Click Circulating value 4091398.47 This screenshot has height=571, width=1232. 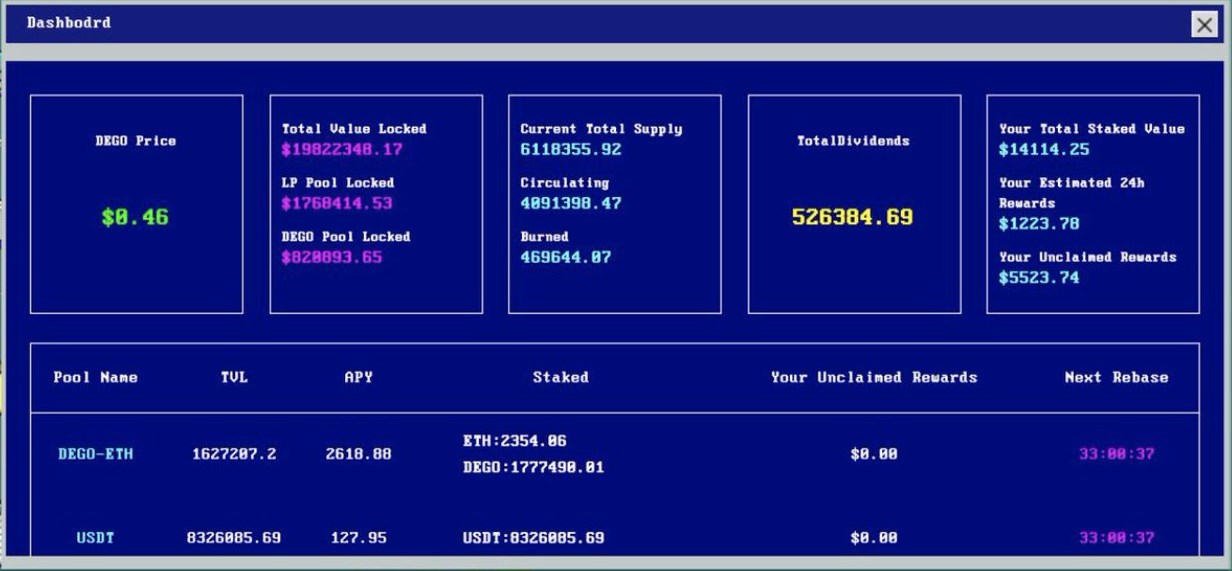click(571, 204)
